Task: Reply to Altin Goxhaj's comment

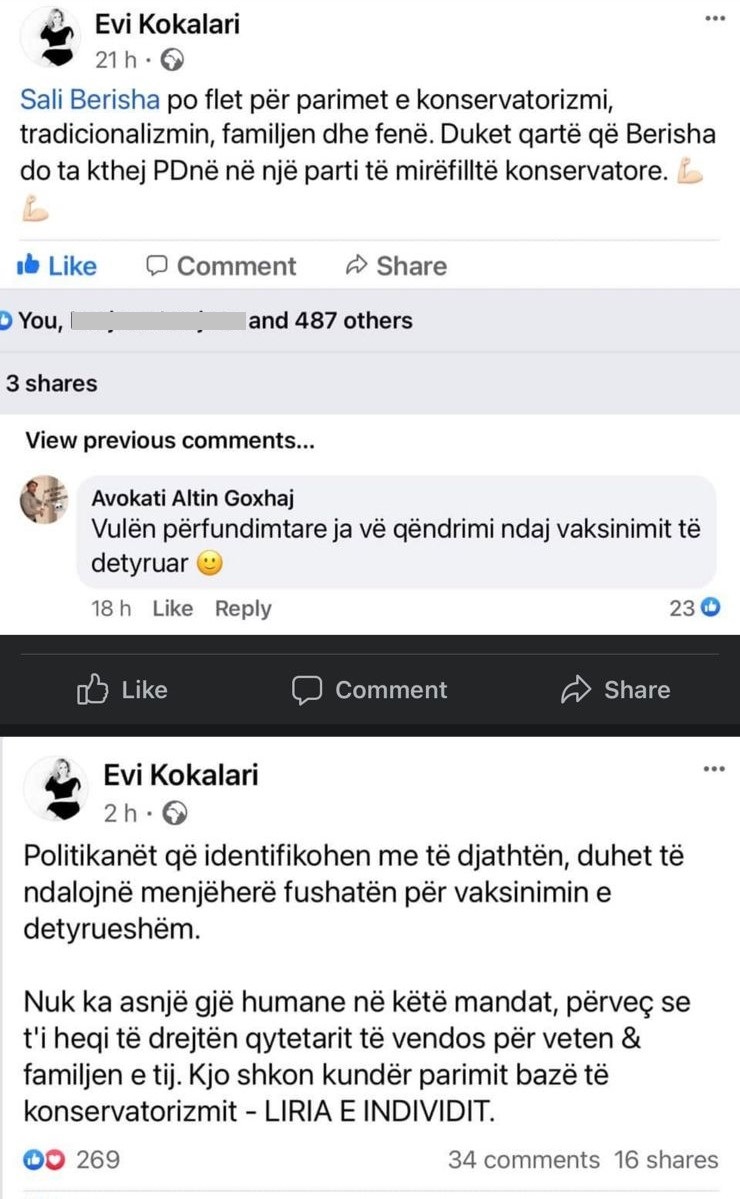Action: tap(243, 608)
